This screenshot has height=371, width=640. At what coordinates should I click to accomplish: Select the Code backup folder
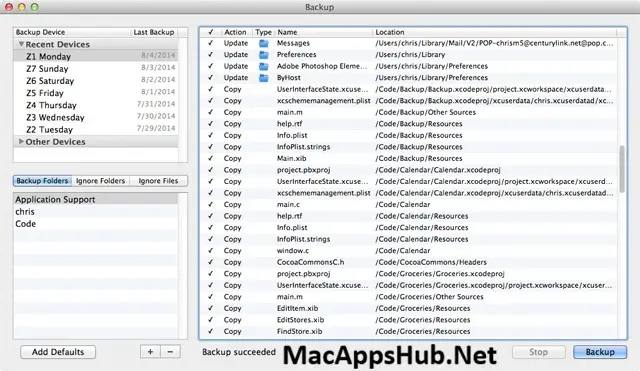96,224
